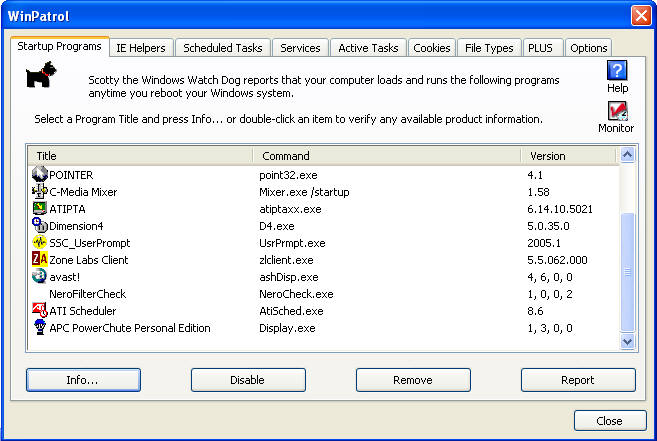Click the AtiSched.exe command cell

(x=291, y=311)
